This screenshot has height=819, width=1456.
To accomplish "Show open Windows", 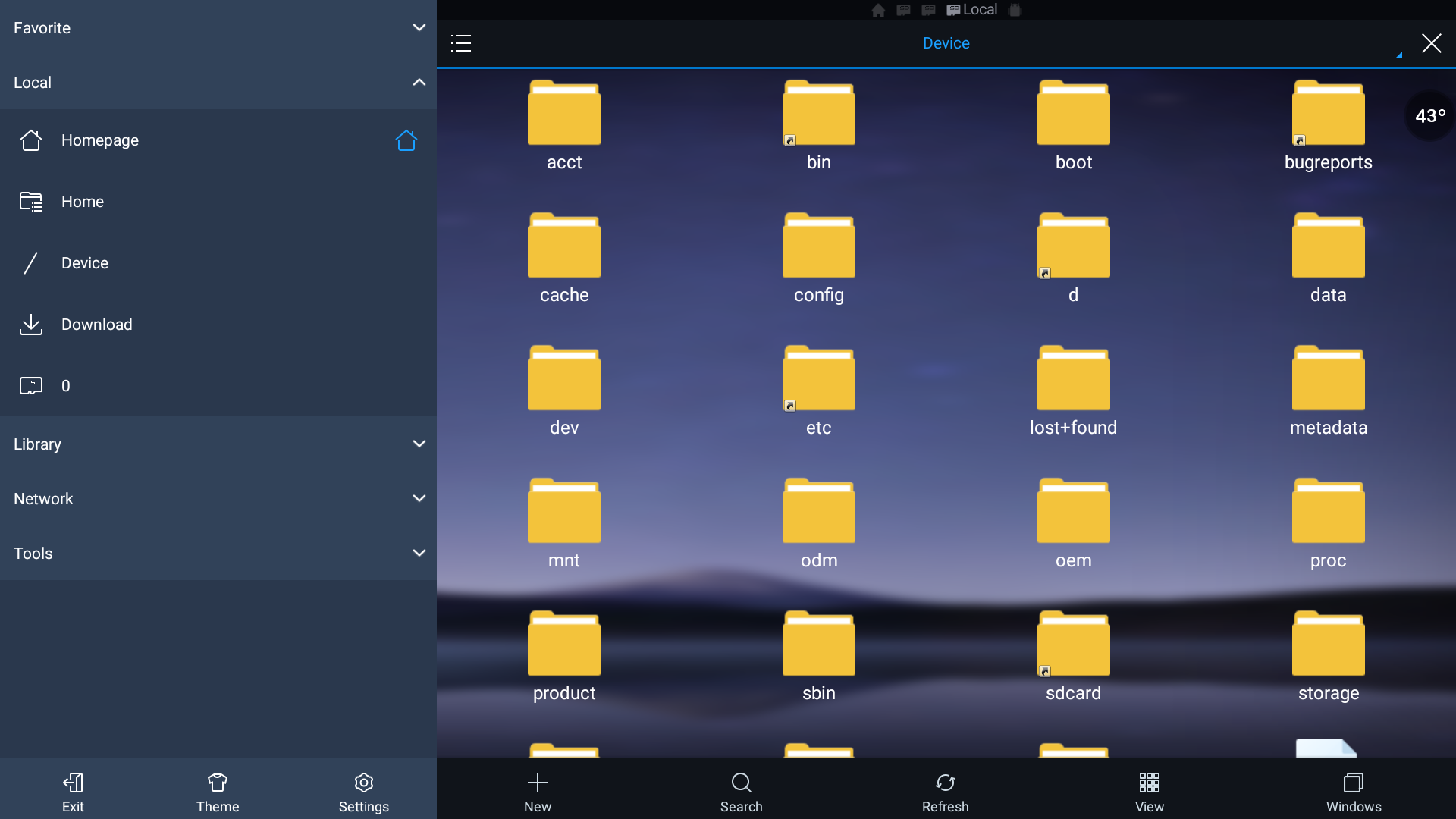I will [1354, 792].
